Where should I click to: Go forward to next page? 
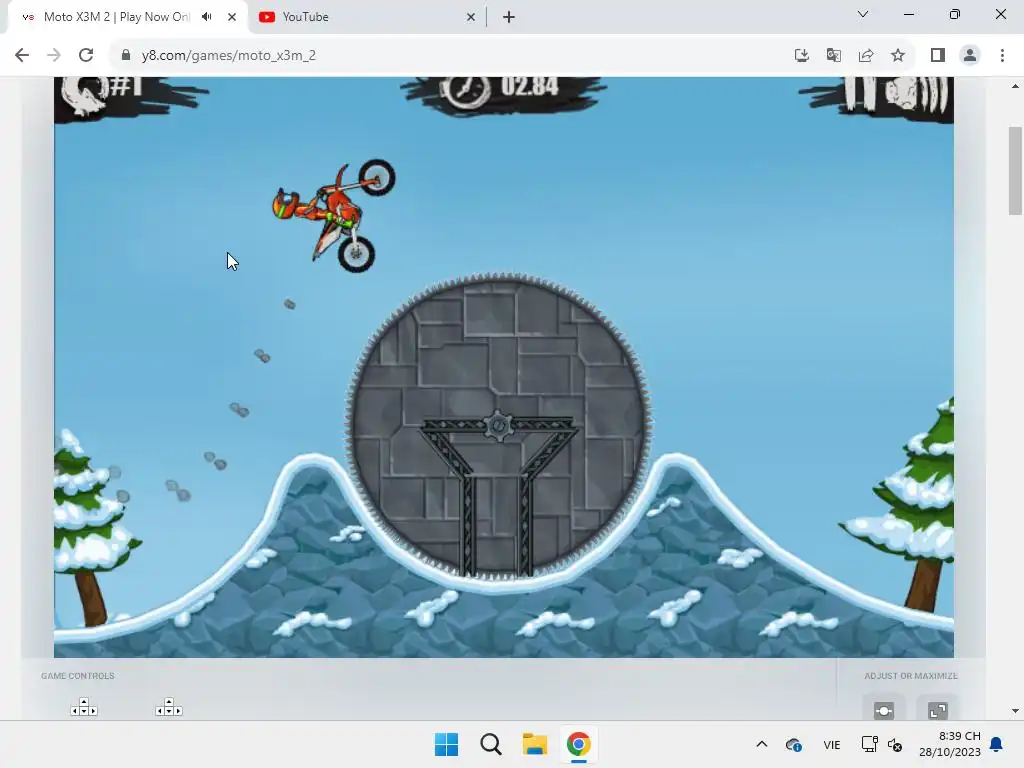coord(54,55)
